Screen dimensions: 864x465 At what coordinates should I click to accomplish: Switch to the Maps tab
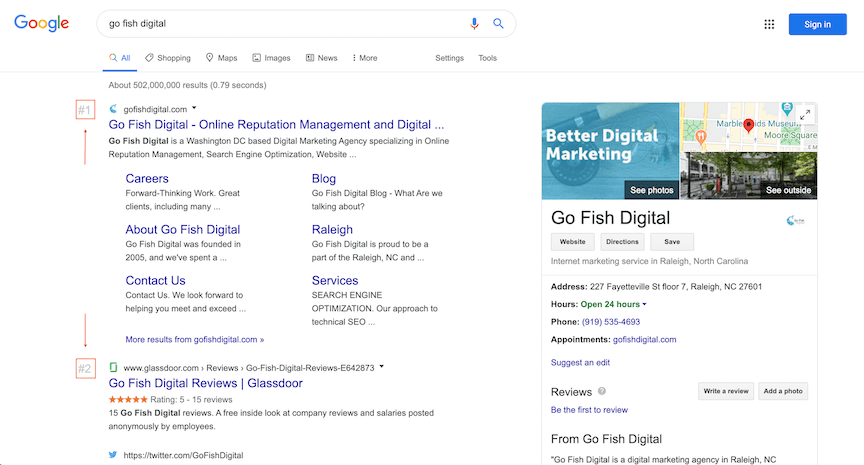[x=221, y=58]
